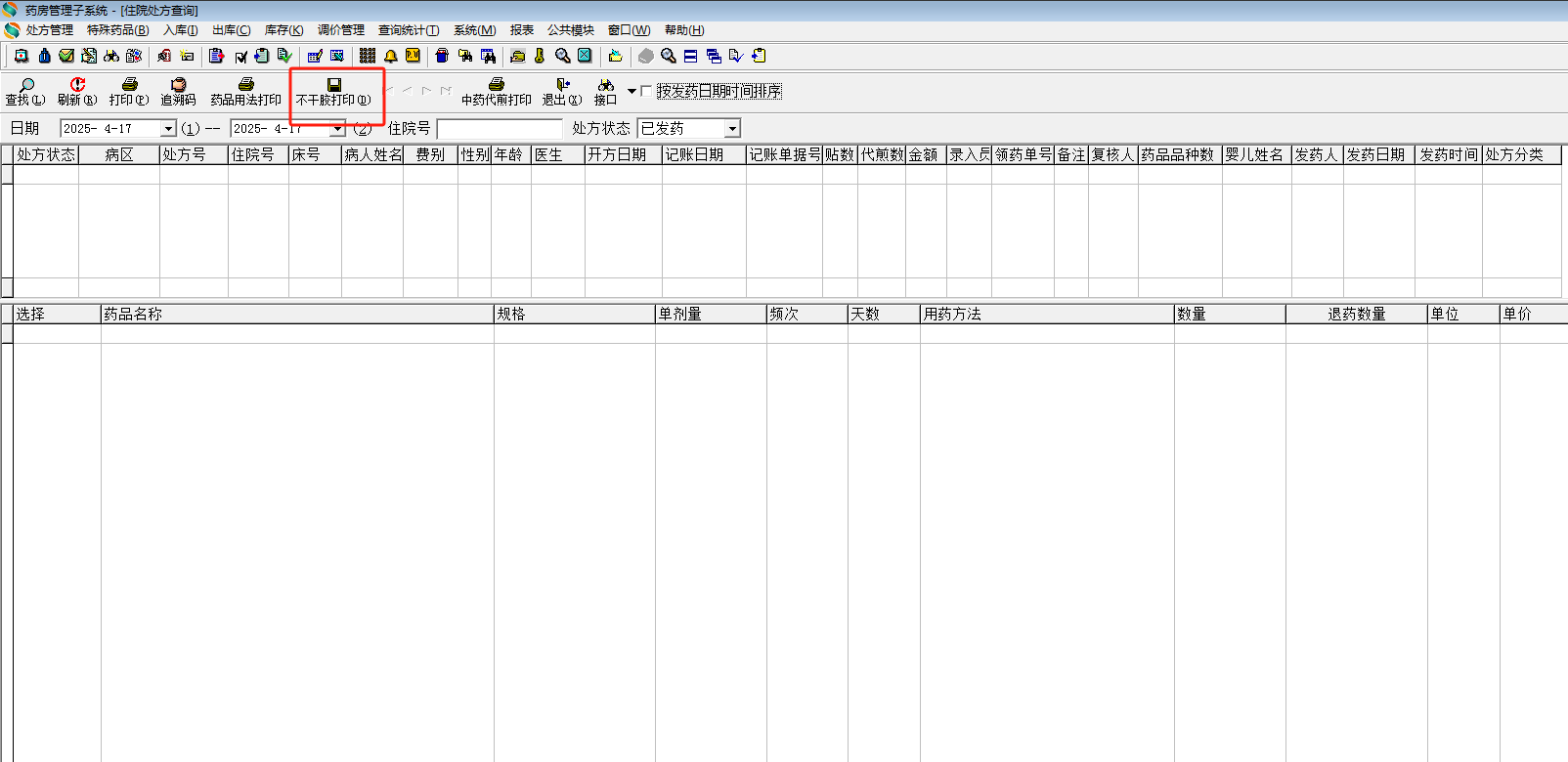The width and height of the screenshot is (1568, 762).
Task: Click the 婴儿姓名 column header
Action: [x=1257, y=154]
